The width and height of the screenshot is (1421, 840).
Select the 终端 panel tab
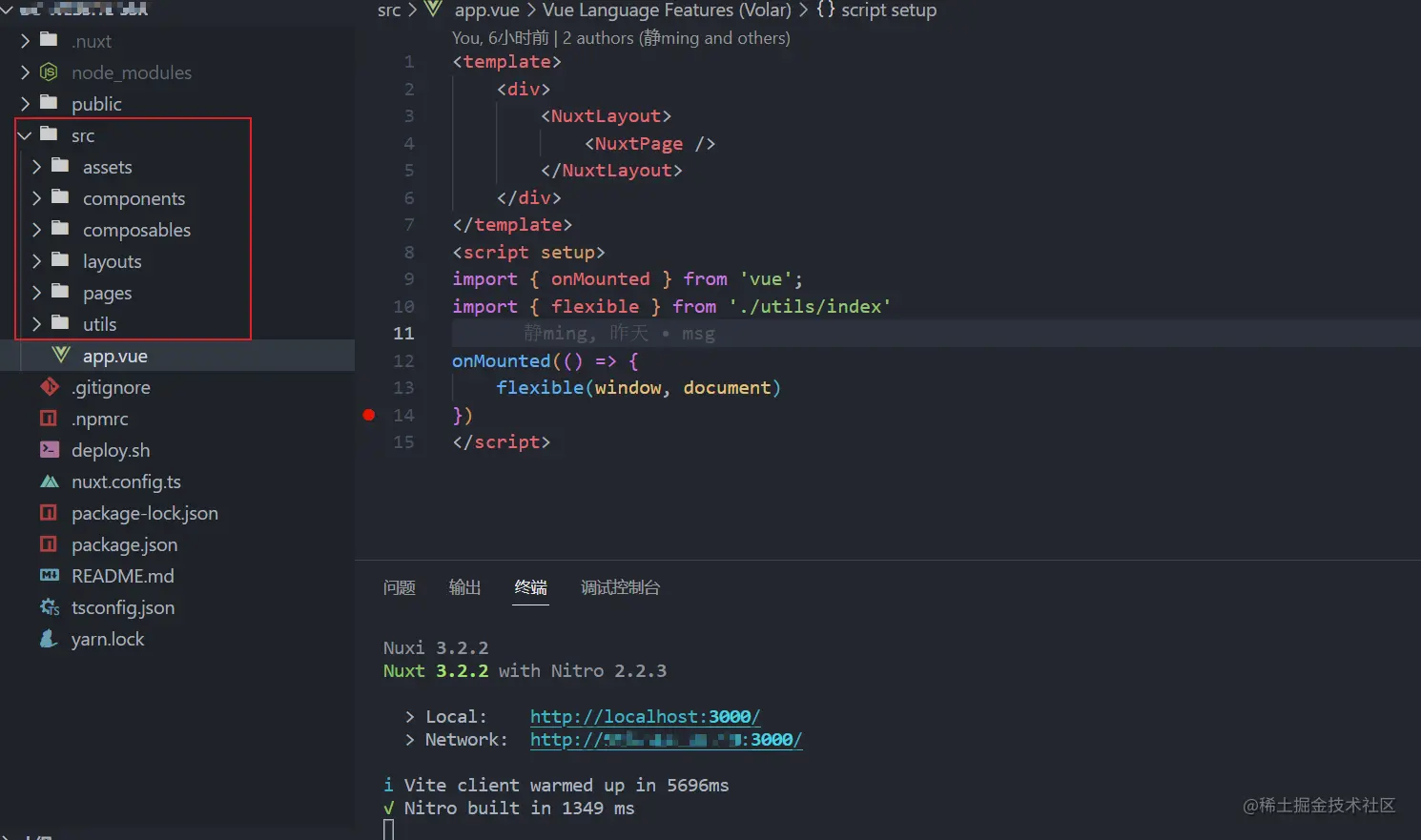(x=531, y=587)
